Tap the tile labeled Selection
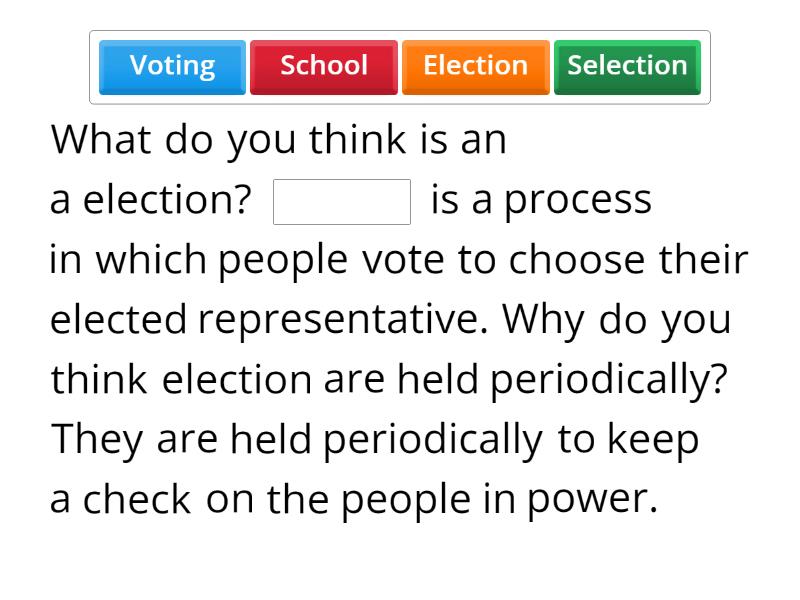800x600 pixels. click(x=627, y=66)
